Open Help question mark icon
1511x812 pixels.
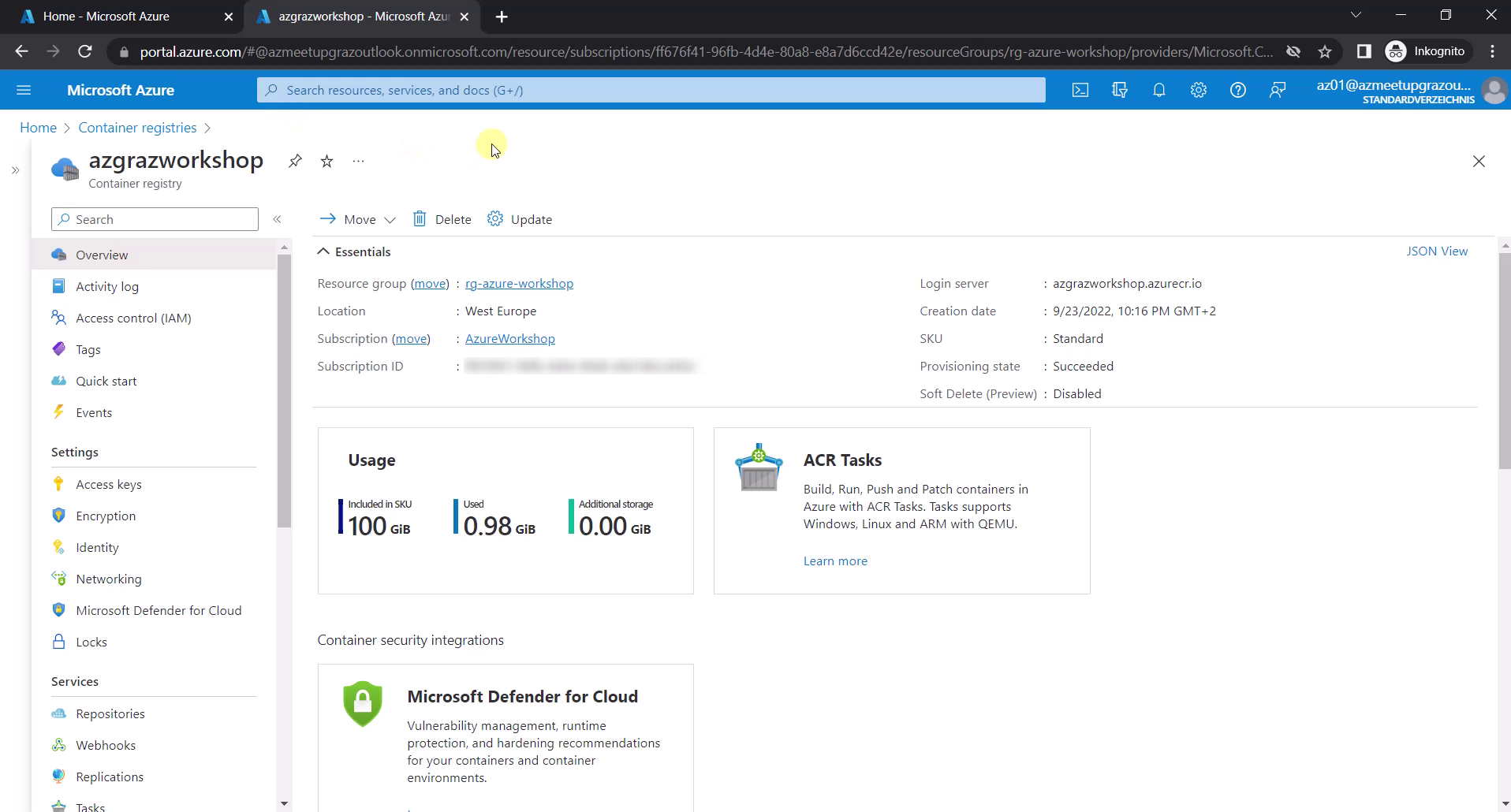point(1238,91)
